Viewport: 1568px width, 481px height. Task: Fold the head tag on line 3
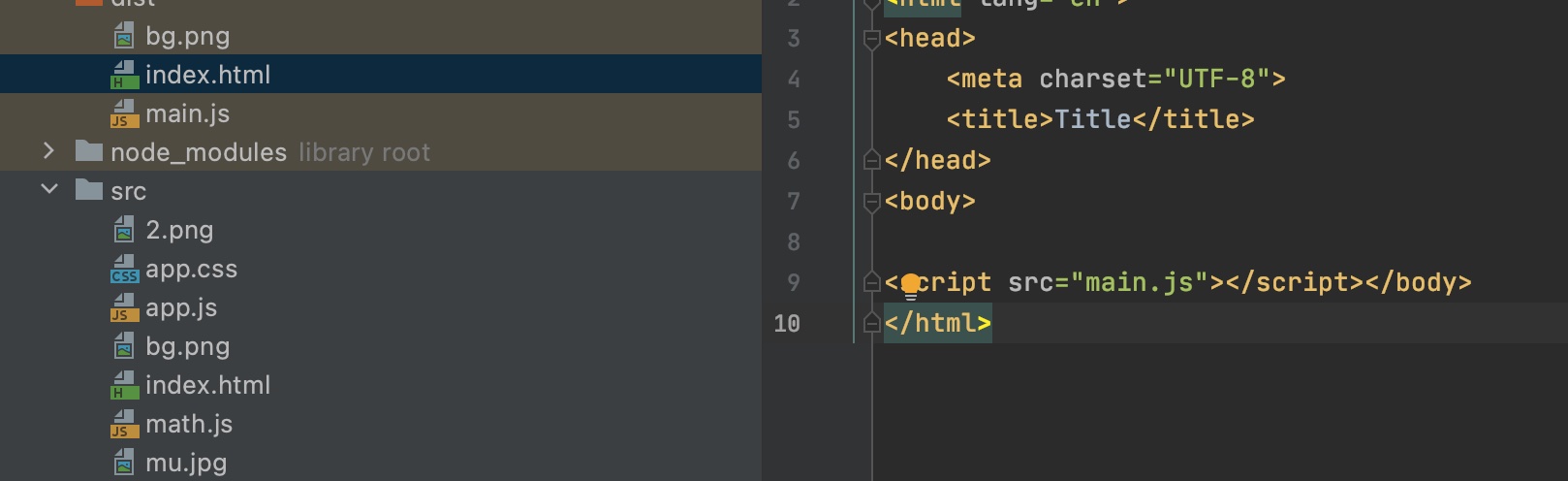coord(871,39)
